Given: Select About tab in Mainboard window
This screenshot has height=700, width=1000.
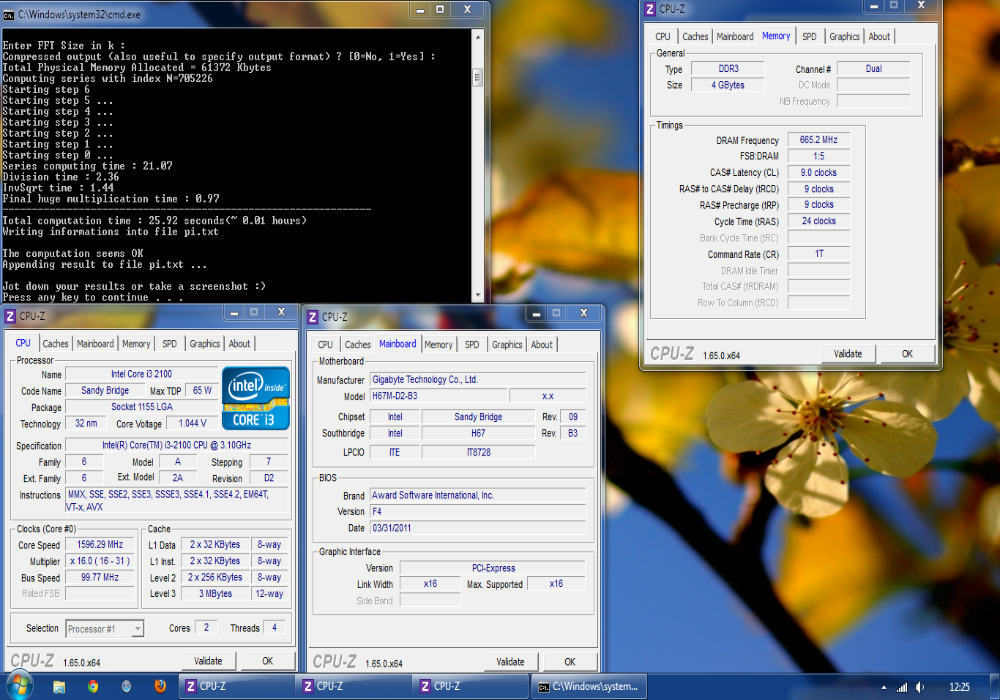Looking at the screenshot, I should tap(541, 344).
